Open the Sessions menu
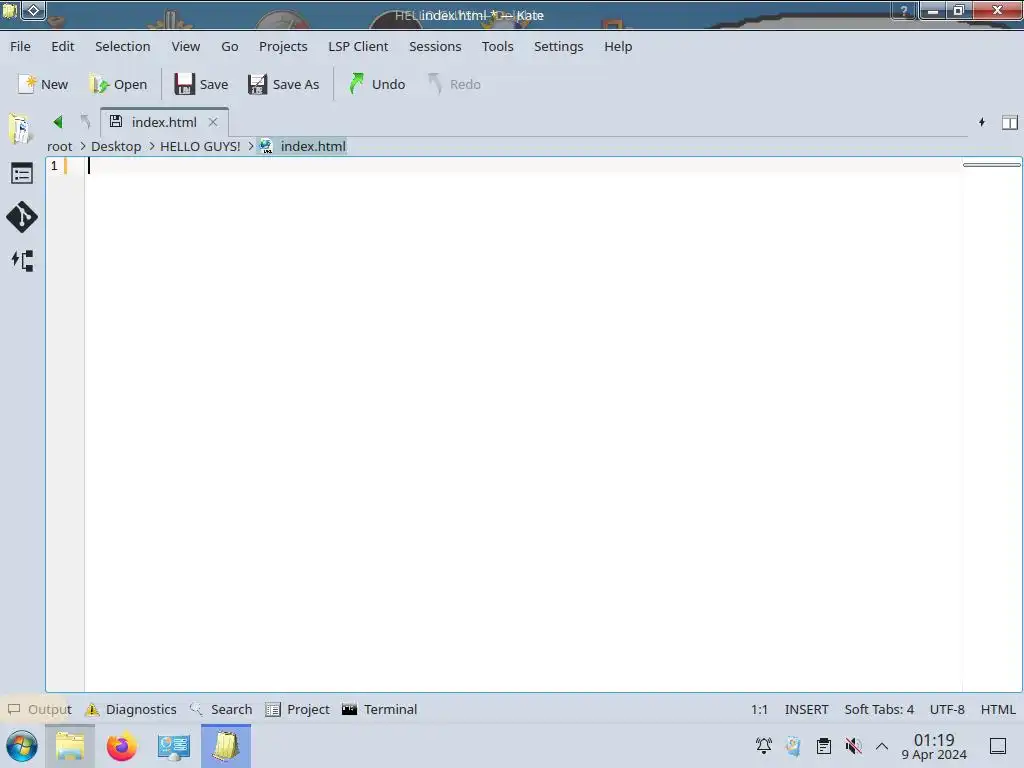 (x=435, y=46)
